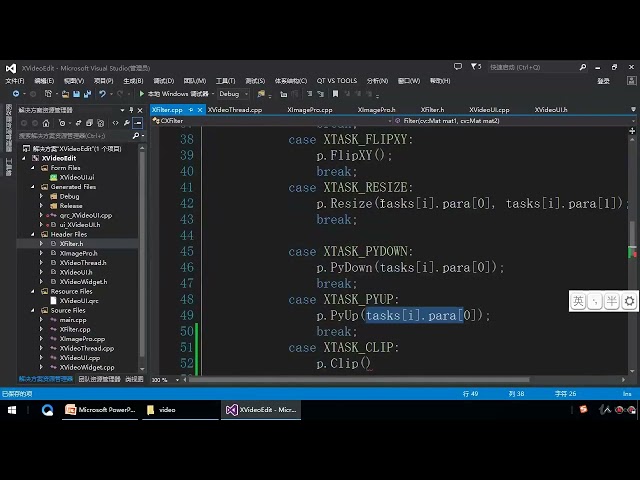
Task: Click the Home icon in Solution Explorer toolbar
Action: tap(46, 123)
